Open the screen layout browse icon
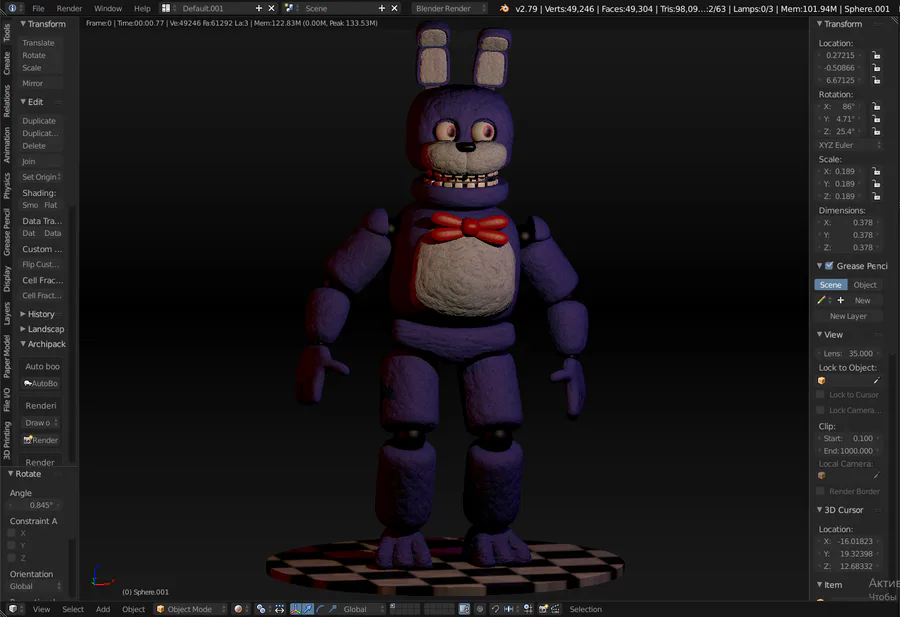The image size is (900, 617). coord(166,8)
